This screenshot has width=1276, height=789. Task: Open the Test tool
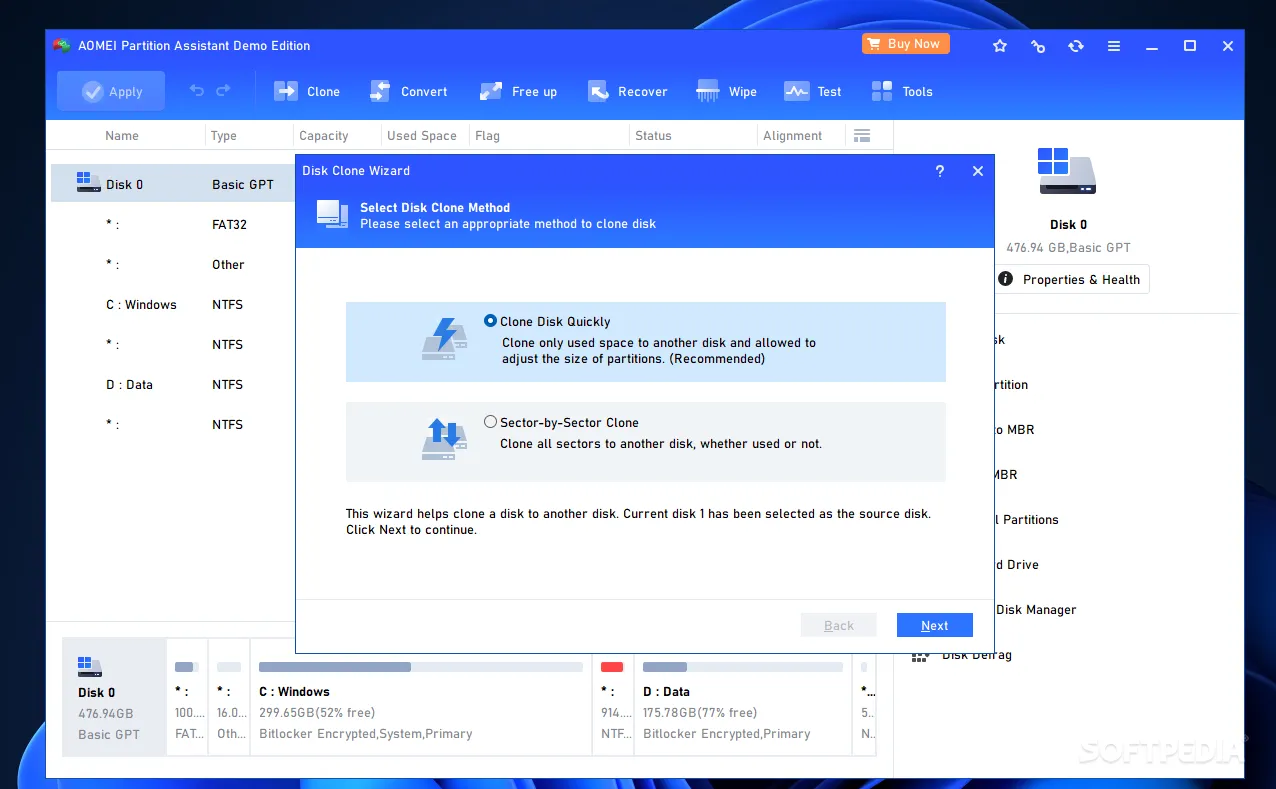click(x=813, y=92)
